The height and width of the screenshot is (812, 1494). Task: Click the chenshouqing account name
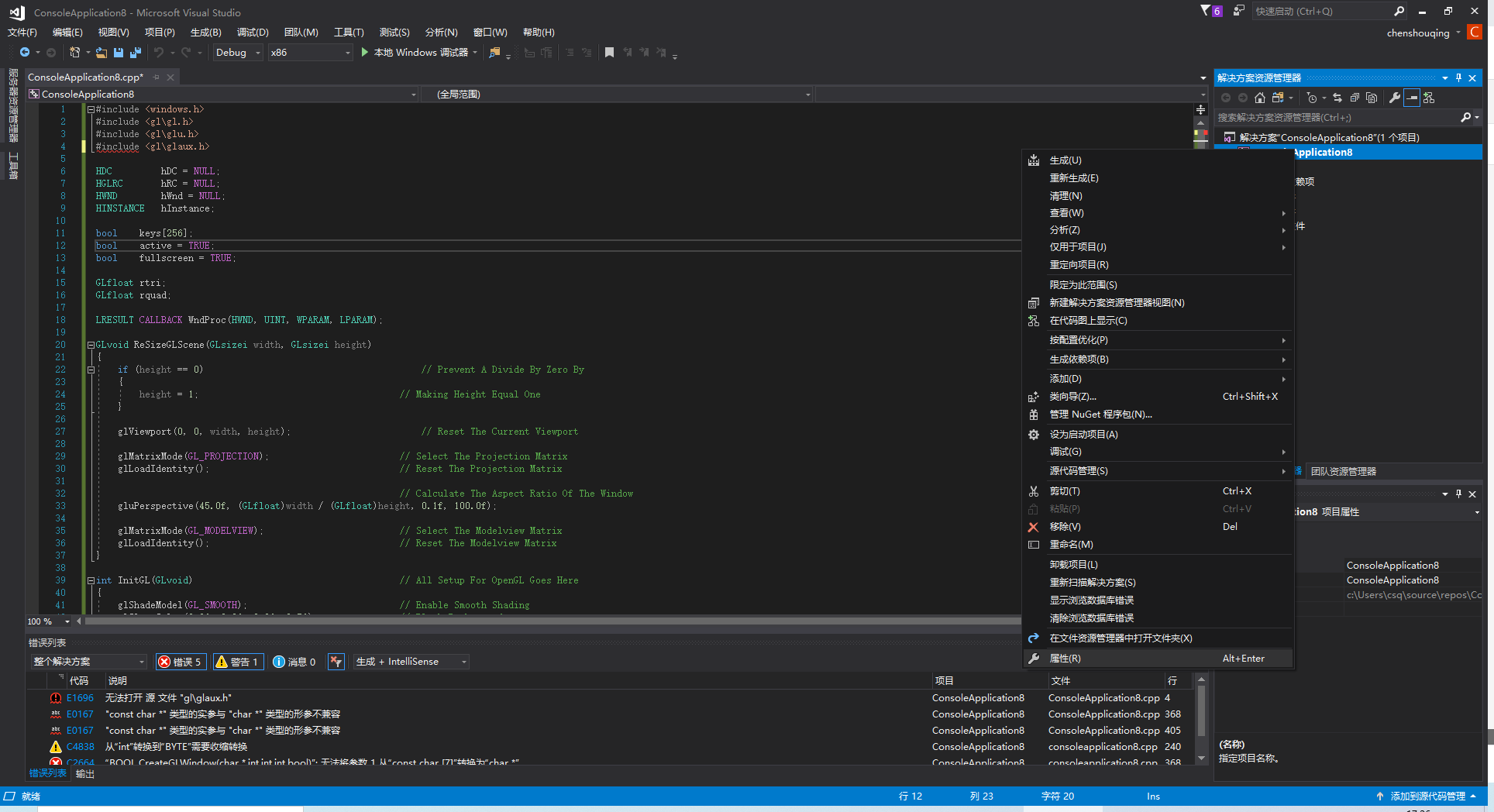click(1418, 33)
